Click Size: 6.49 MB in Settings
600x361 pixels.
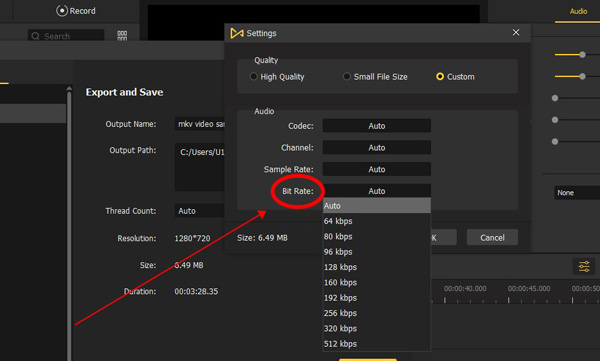click(x=262, y=238)
